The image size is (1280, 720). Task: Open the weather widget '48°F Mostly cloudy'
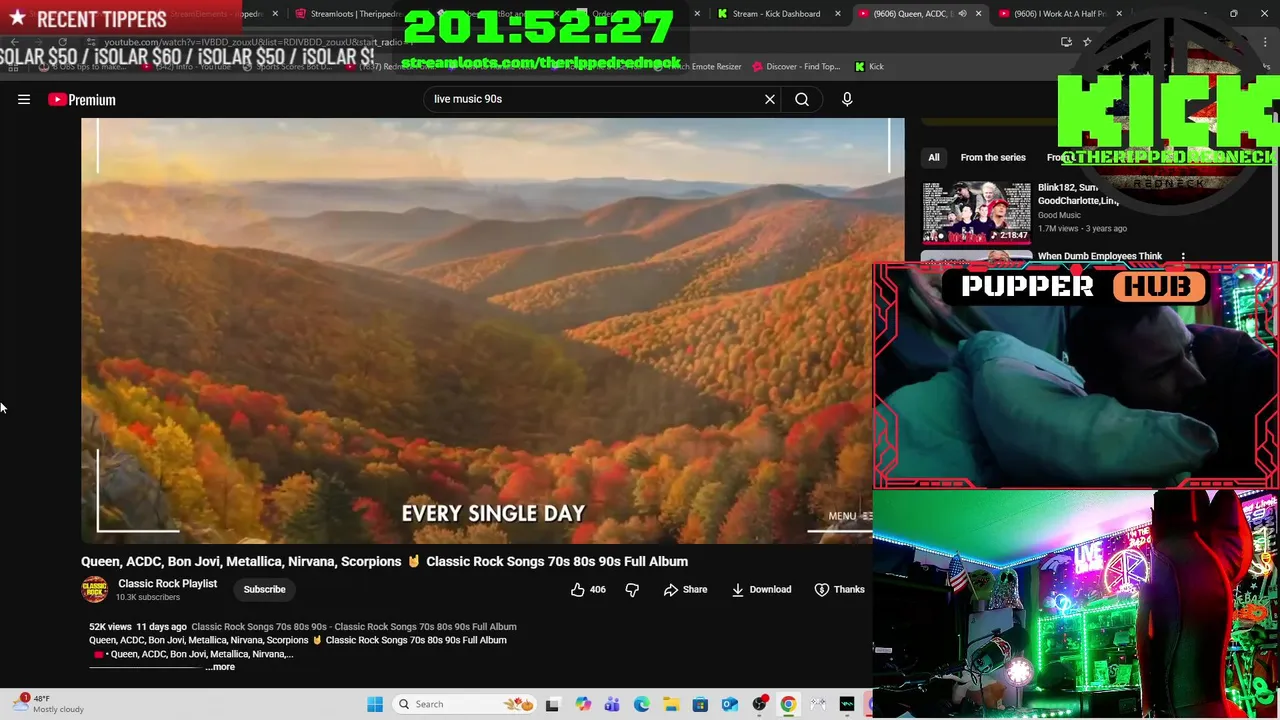pos(48,704)
